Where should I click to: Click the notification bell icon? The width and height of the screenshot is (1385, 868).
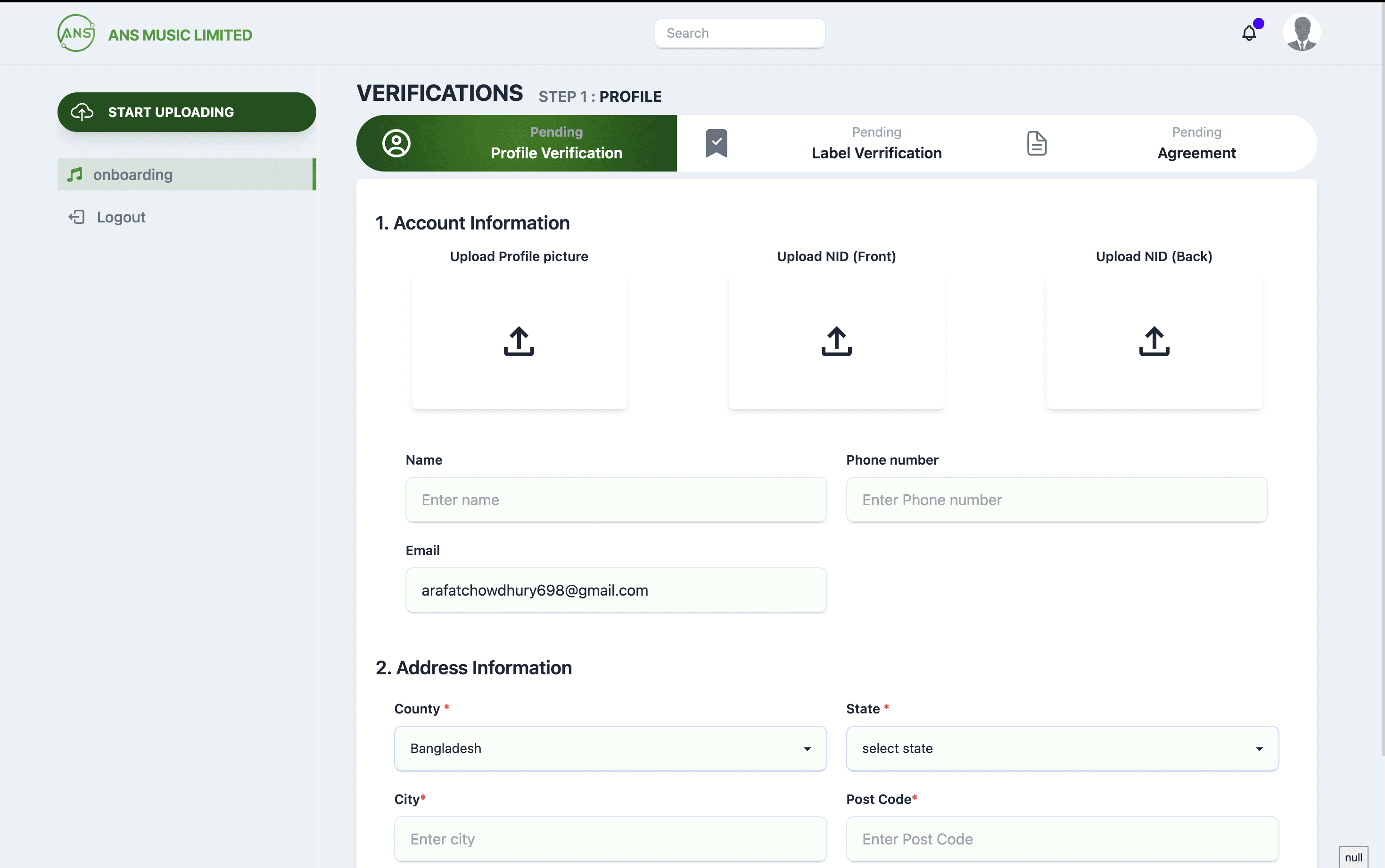point(1249,33)
